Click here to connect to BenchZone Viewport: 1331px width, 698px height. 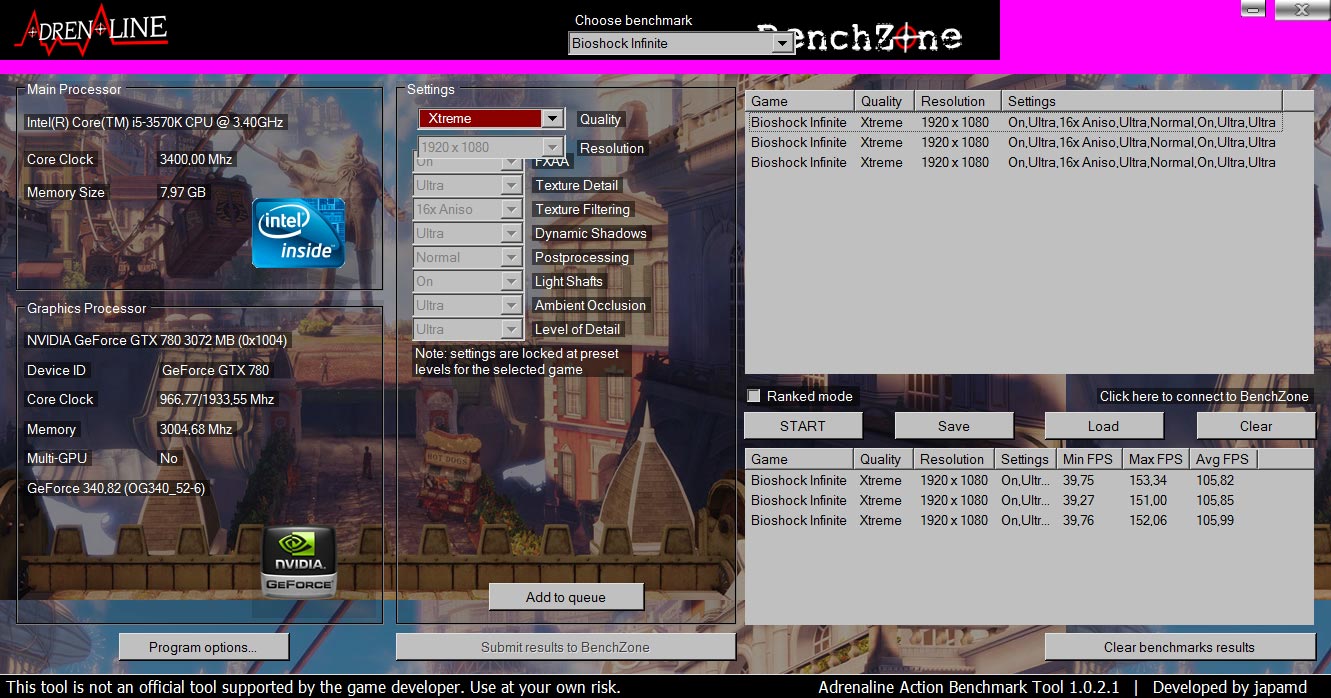[x=1204, y=396]
